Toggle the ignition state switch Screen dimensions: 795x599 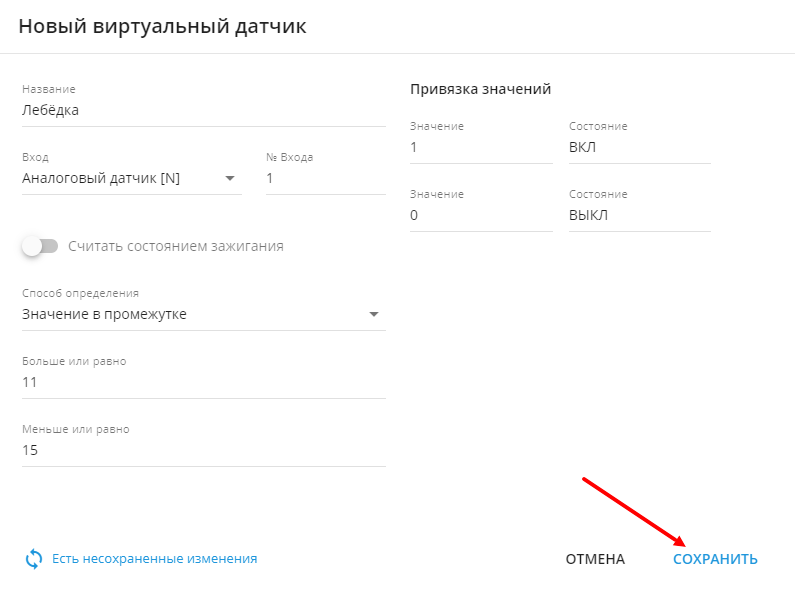41,246
